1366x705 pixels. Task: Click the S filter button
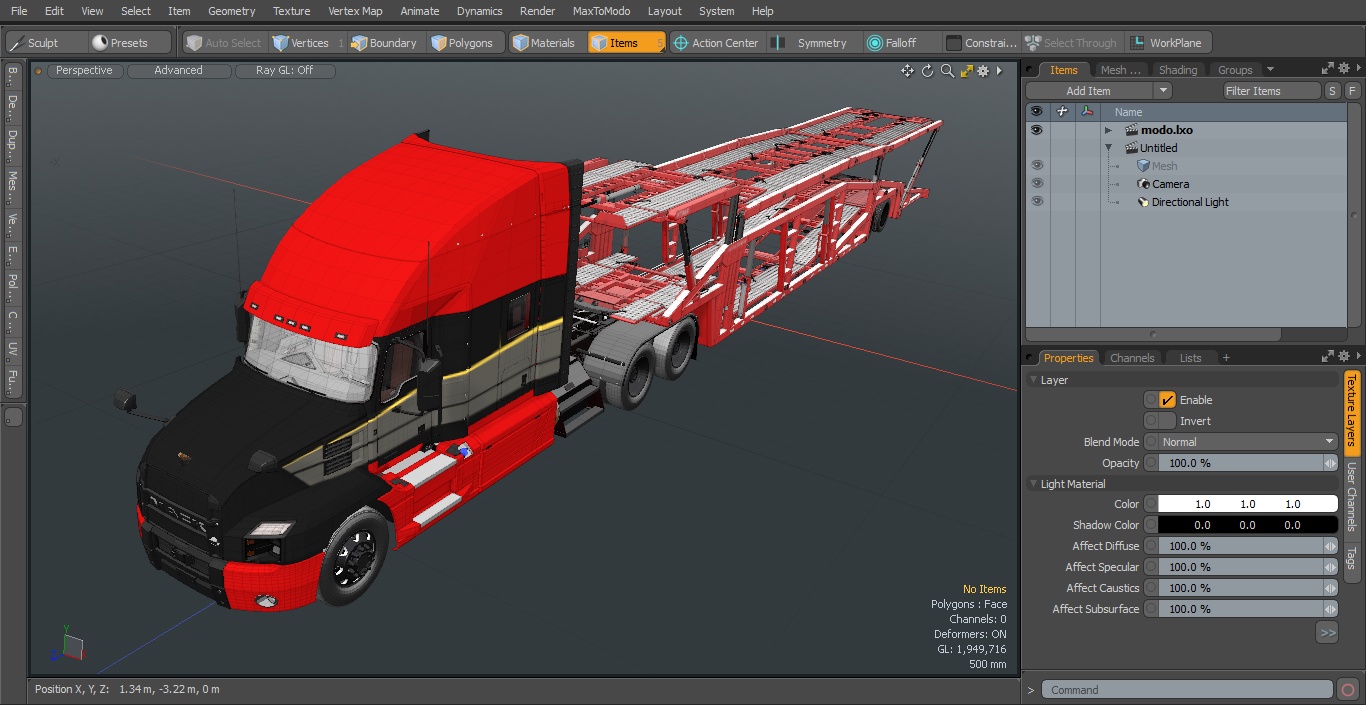click(x=1332, y=91)
